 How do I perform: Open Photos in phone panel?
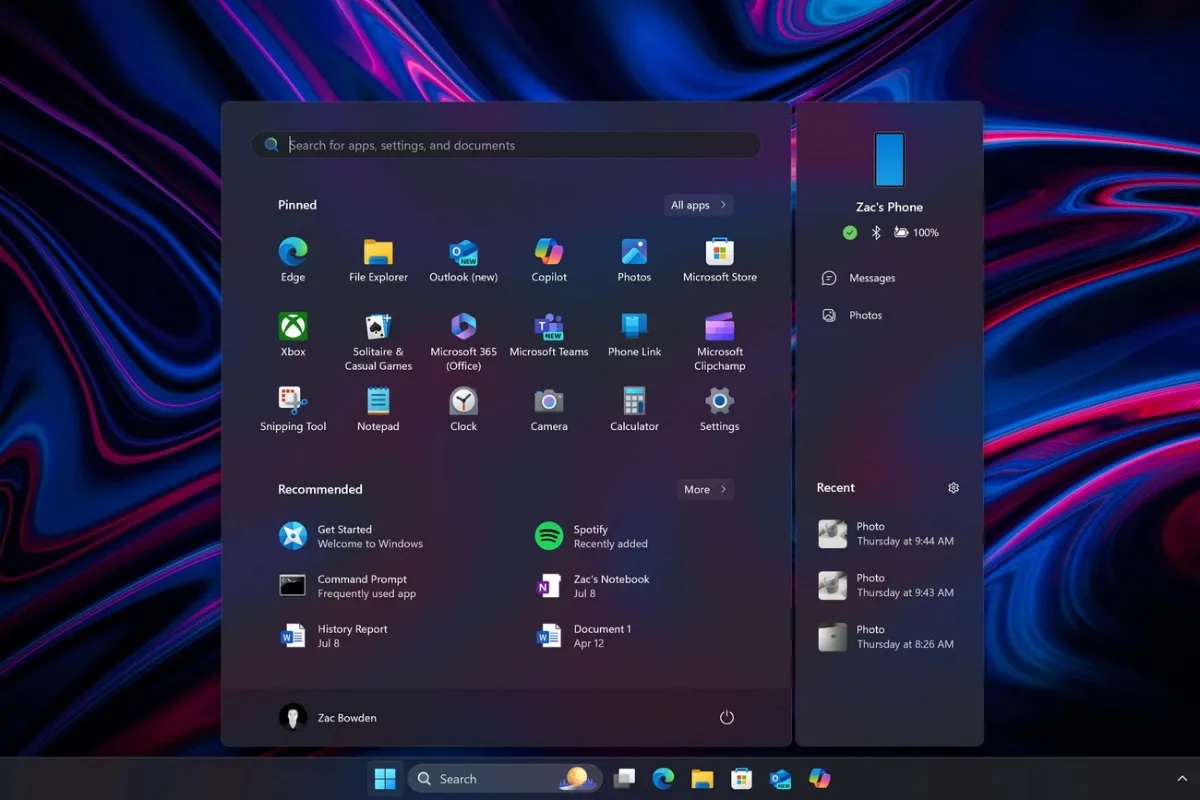coord(865,315)
